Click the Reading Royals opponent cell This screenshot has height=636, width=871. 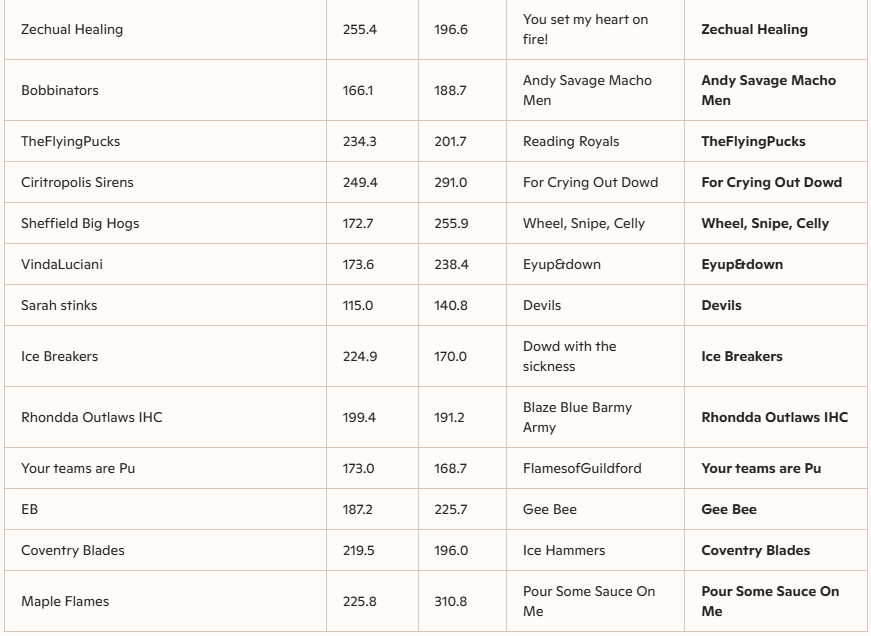(x=571, y=141)
